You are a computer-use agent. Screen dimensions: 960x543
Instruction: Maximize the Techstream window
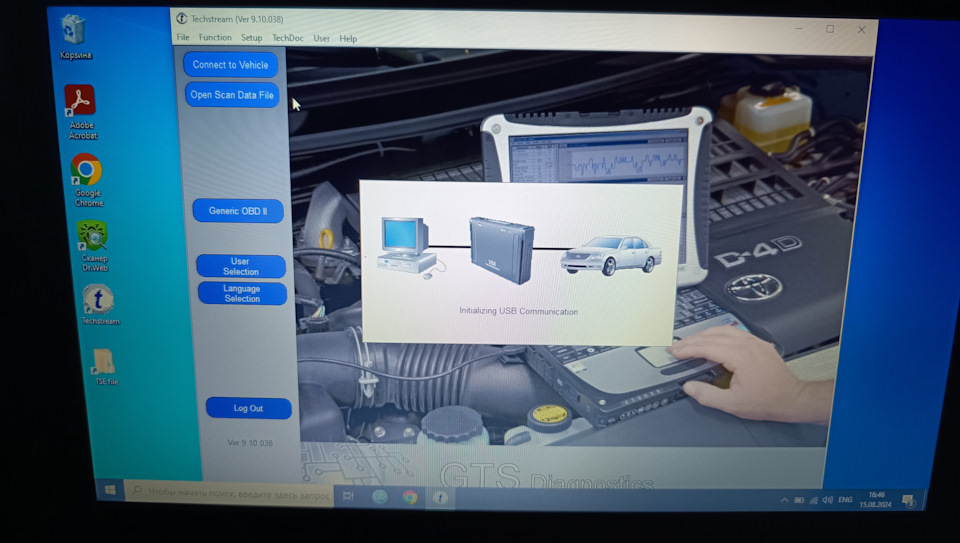(830, 29)
